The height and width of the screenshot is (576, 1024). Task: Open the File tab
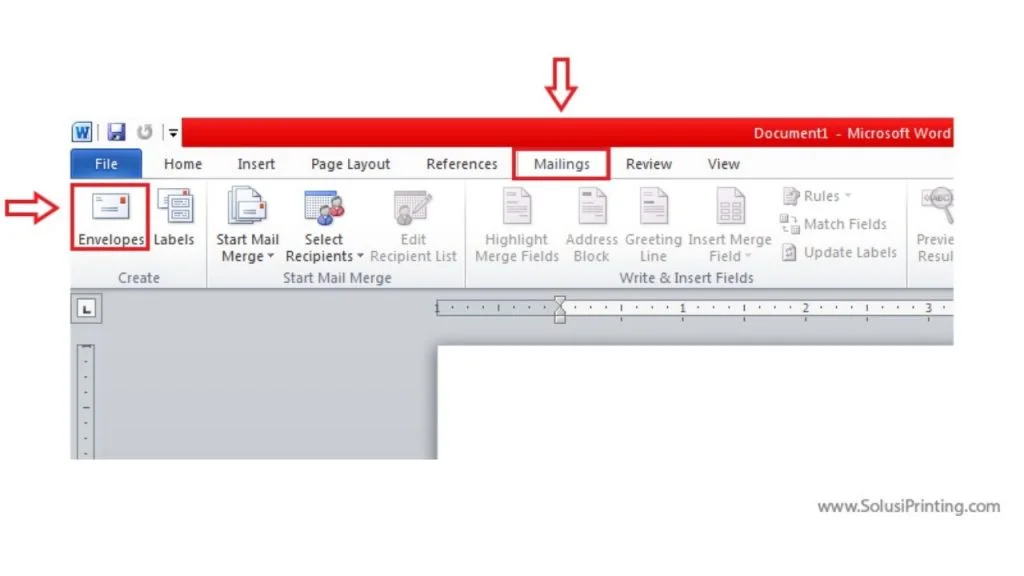coord(106,164)
